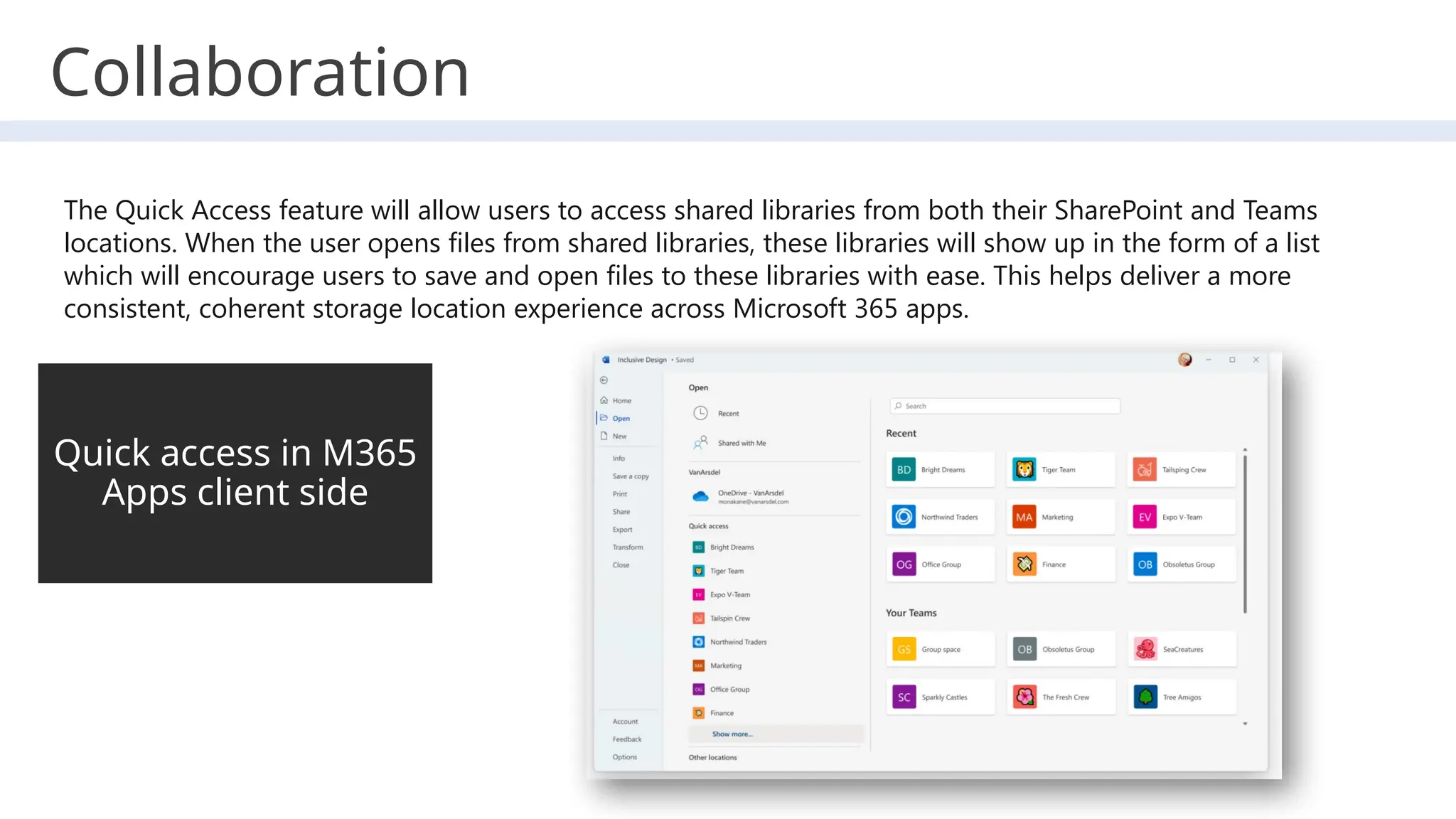The width and height of the screenshot is (1456, 819).
Task: Click Expo V-Team icon in Quick access list
Action: [x=698, y=594]
